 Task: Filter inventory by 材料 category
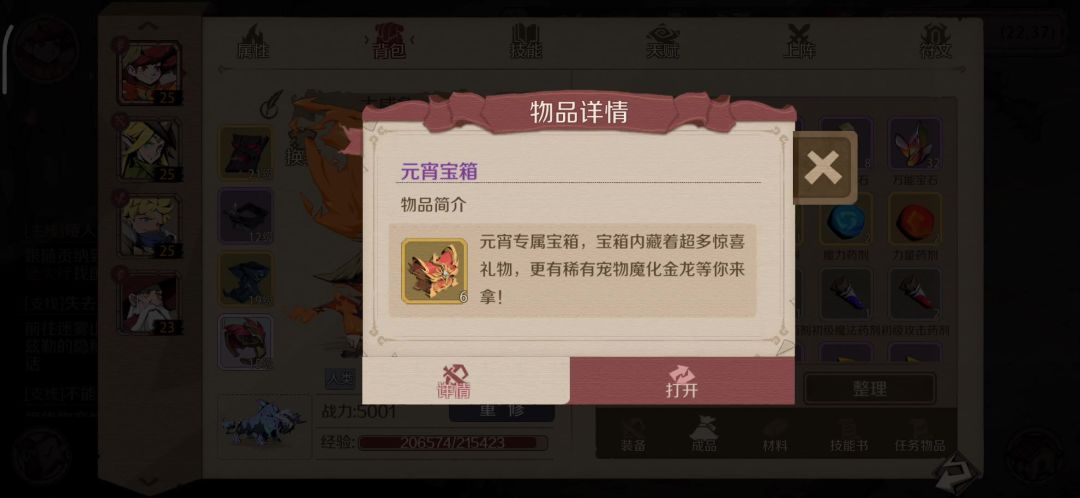click(x=775, y=435)
